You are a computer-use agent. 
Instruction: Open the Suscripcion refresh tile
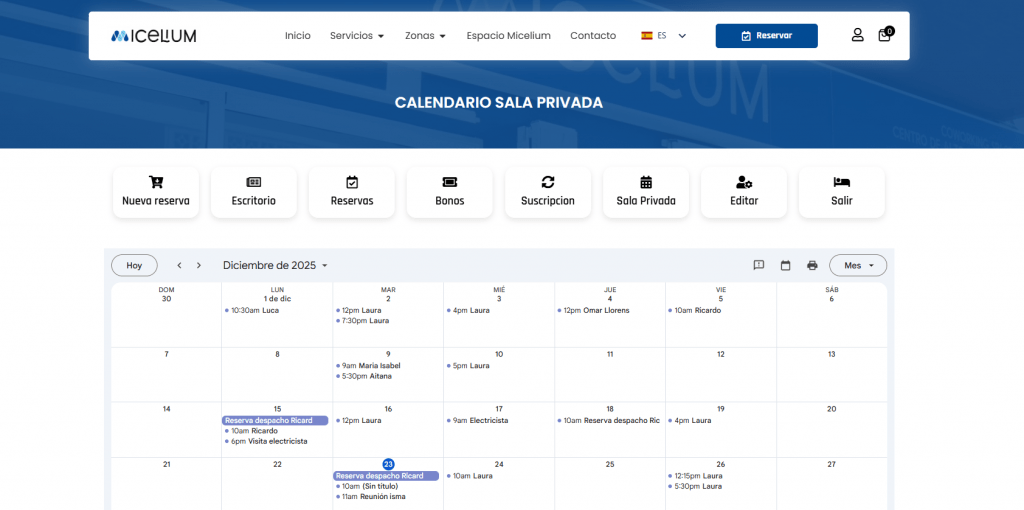(548, 191)
